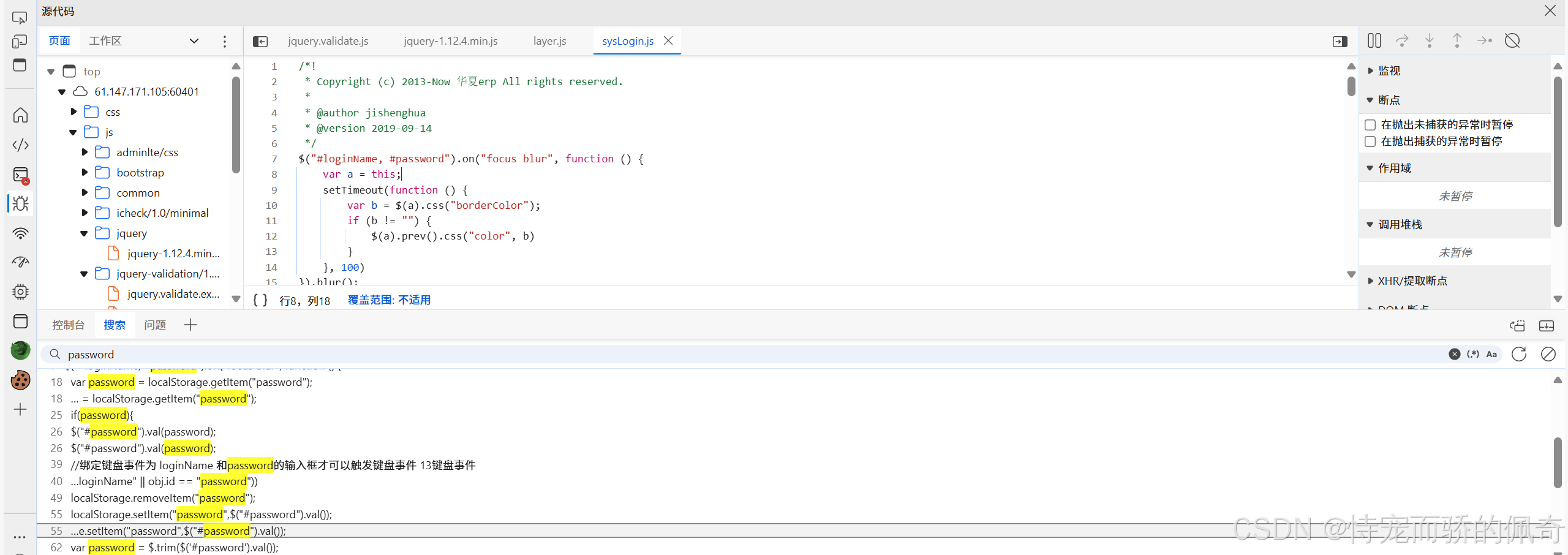1568x555 pixels.
Task: Step over next function call
Action: click(x=1402, y=40)
